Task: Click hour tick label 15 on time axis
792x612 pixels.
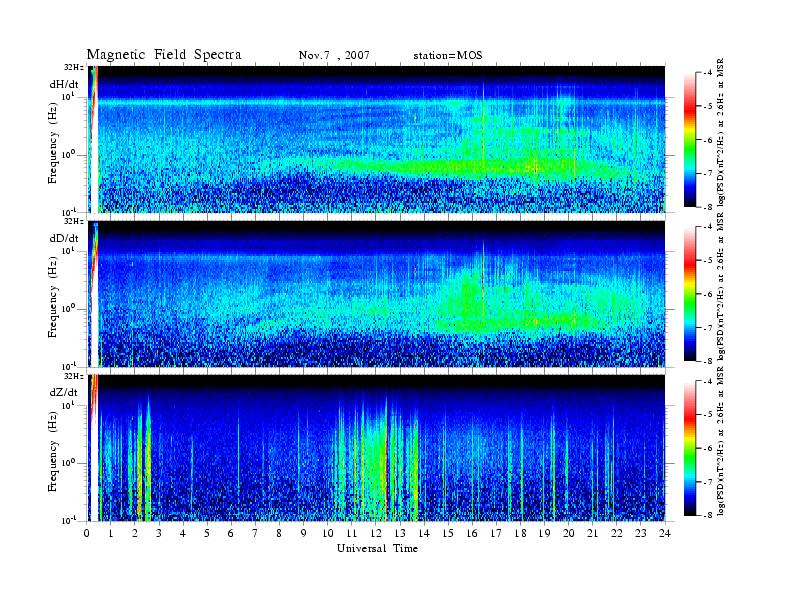Action: (x=448, y=534)
